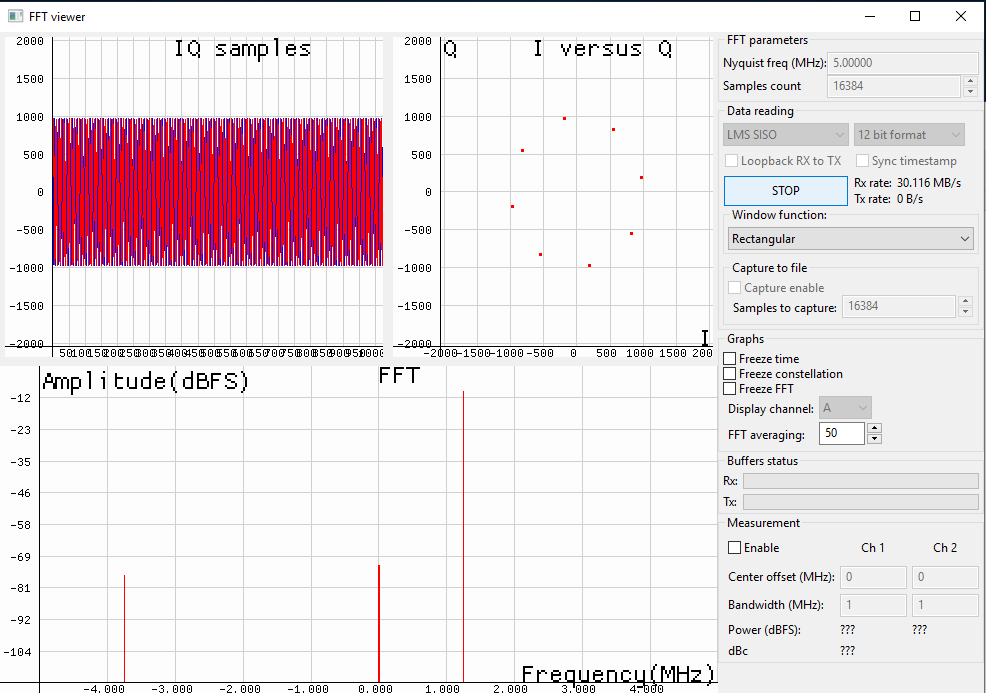Check the Freeze FFT option
Screen dimensions: 986x693
(730, 389)
